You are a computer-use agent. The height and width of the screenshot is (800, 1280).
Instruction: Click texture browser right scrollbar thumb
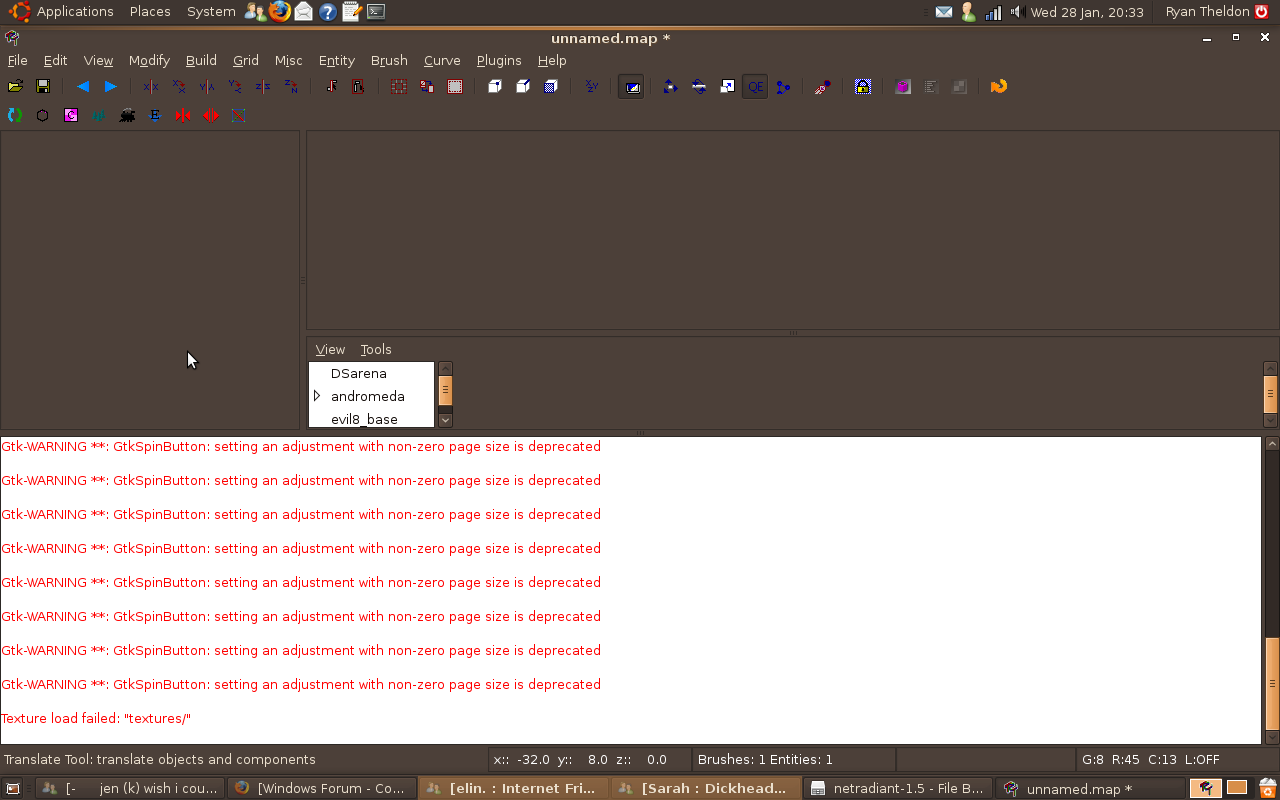[x=1271, y=394]
